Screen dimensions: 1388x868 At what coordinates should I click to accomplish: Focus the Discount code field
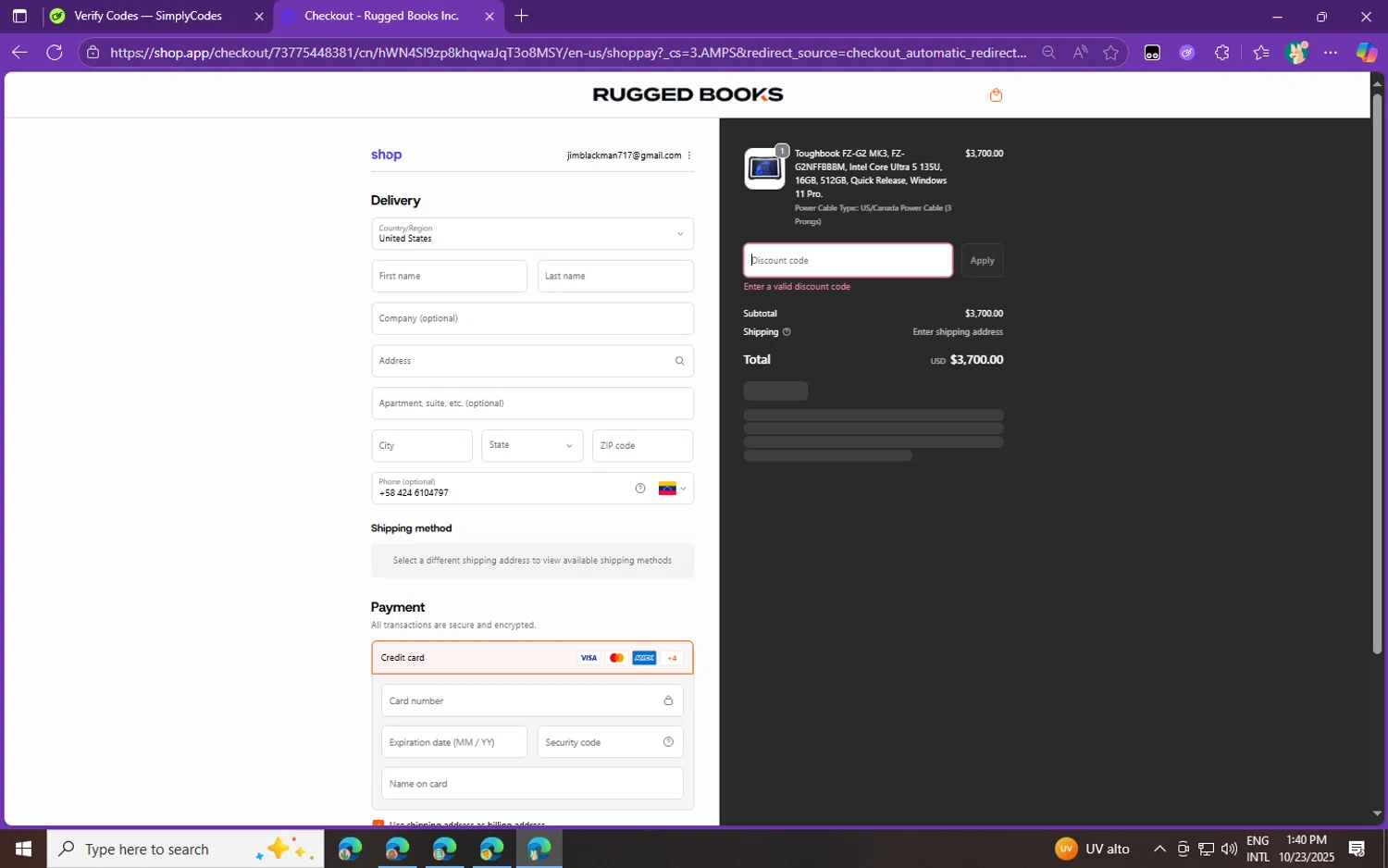coord(848,261)
